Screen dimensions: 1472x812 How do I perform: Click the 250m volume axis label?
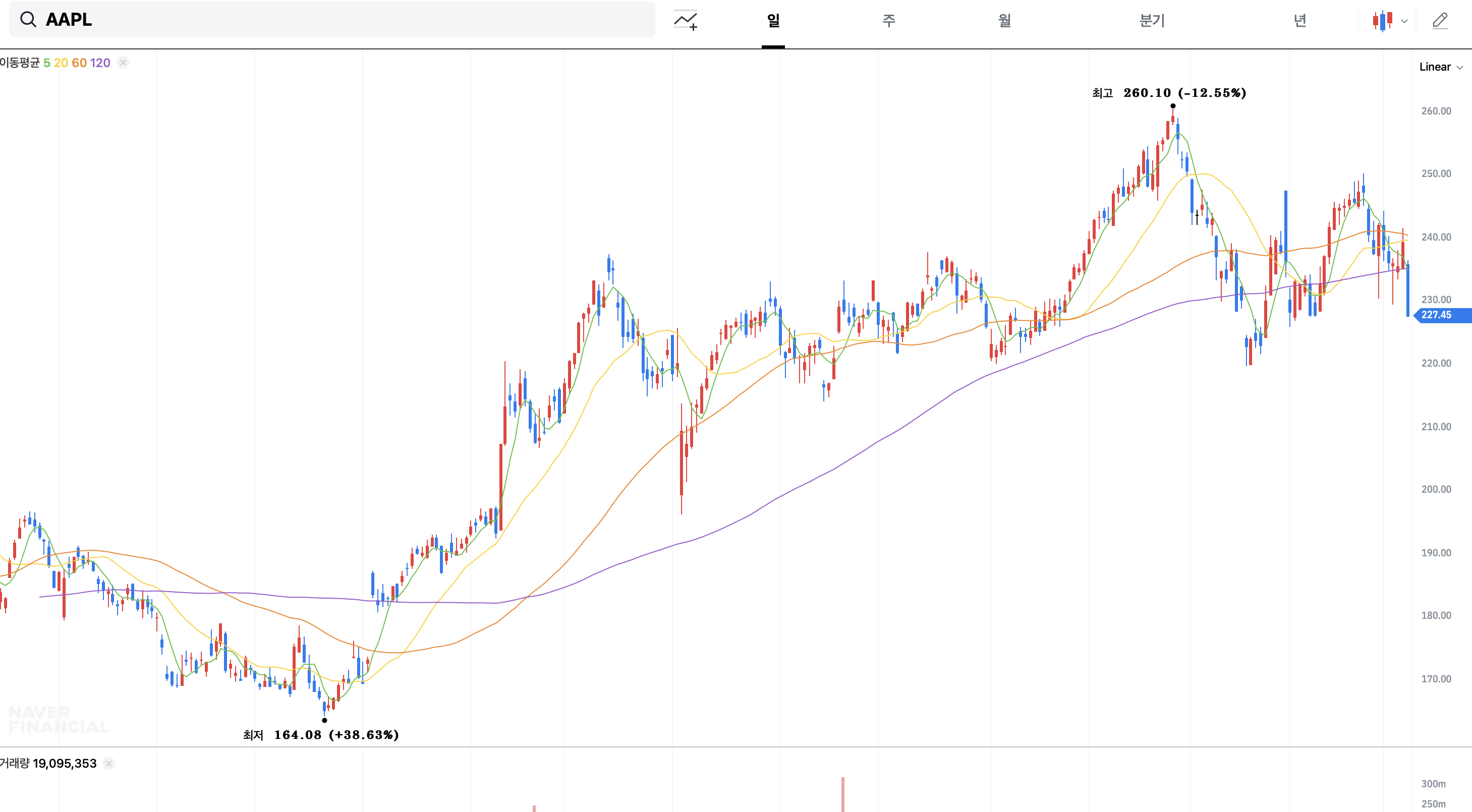point(1433,804)
